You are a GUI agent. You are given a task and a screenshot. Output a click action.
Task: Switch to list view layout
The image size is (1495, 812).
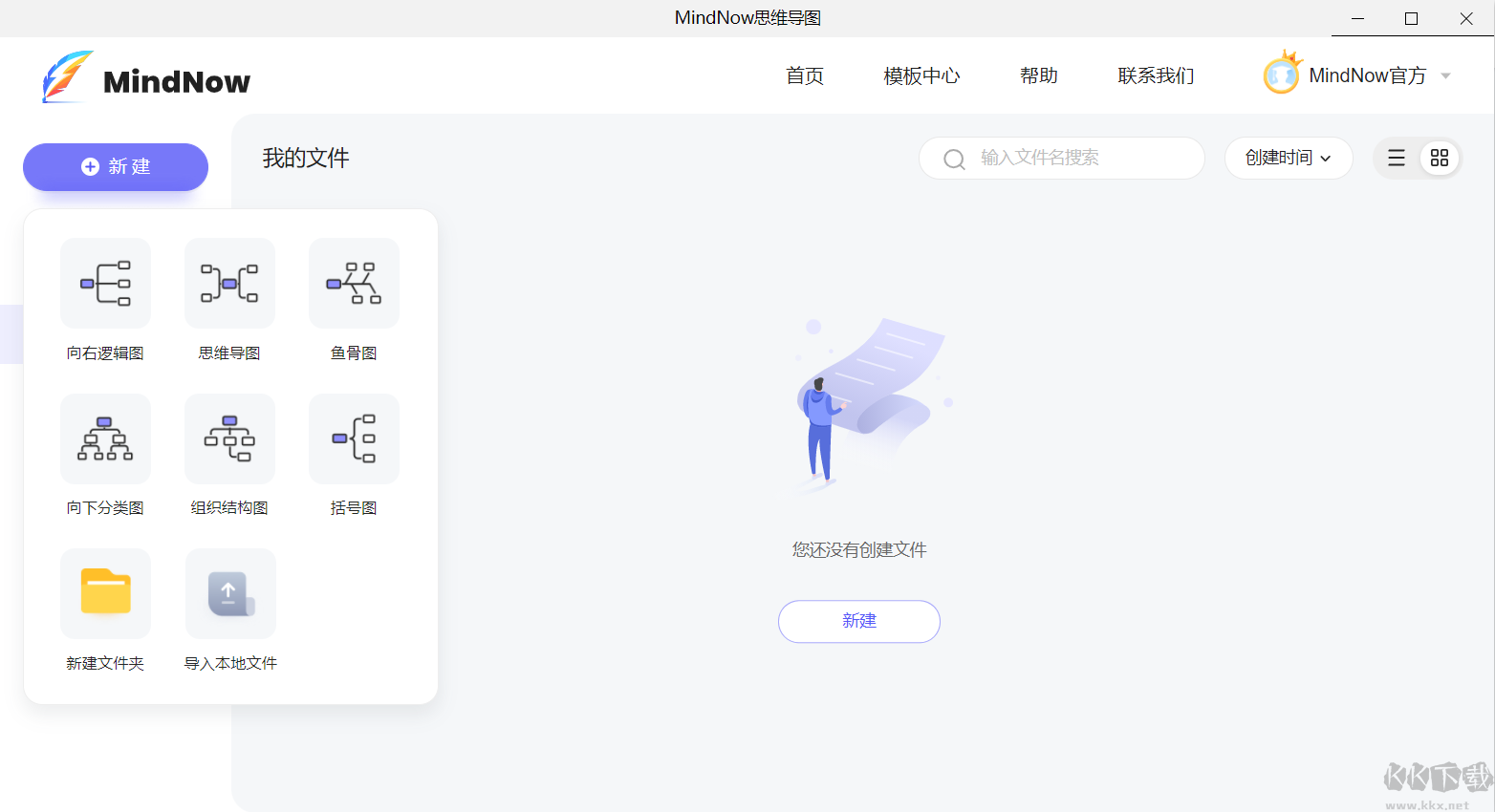tap(1397, 159)
